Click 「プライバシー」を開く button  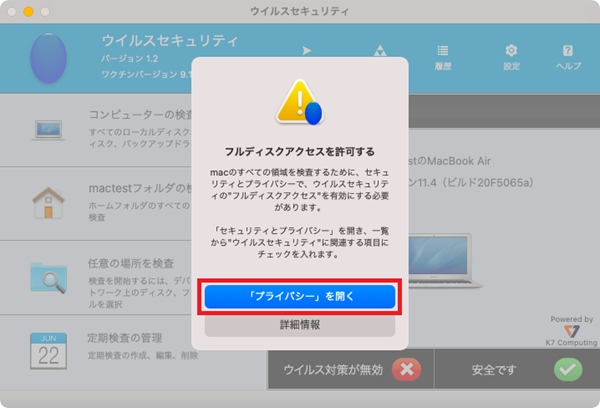300,296
